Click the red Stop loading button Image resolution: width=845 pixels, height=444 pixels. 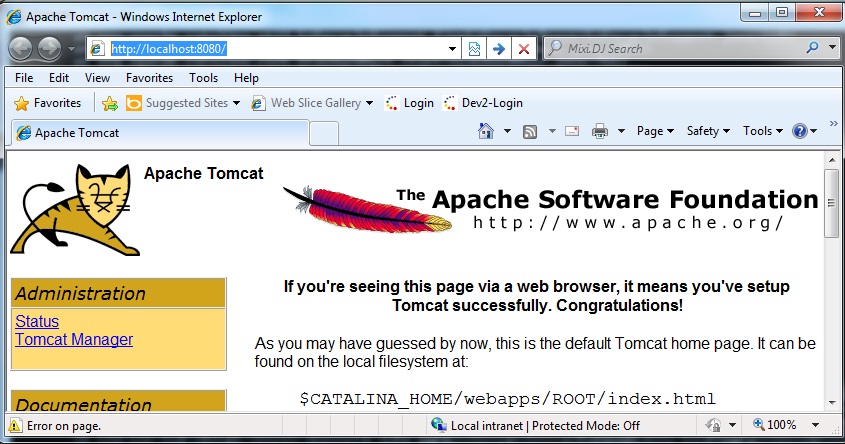click(x=523, y=49)
